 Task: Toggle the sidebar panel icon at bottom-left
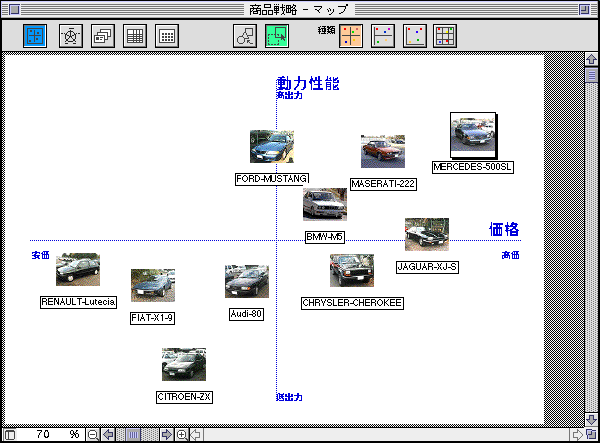click(x=10, y=435)
